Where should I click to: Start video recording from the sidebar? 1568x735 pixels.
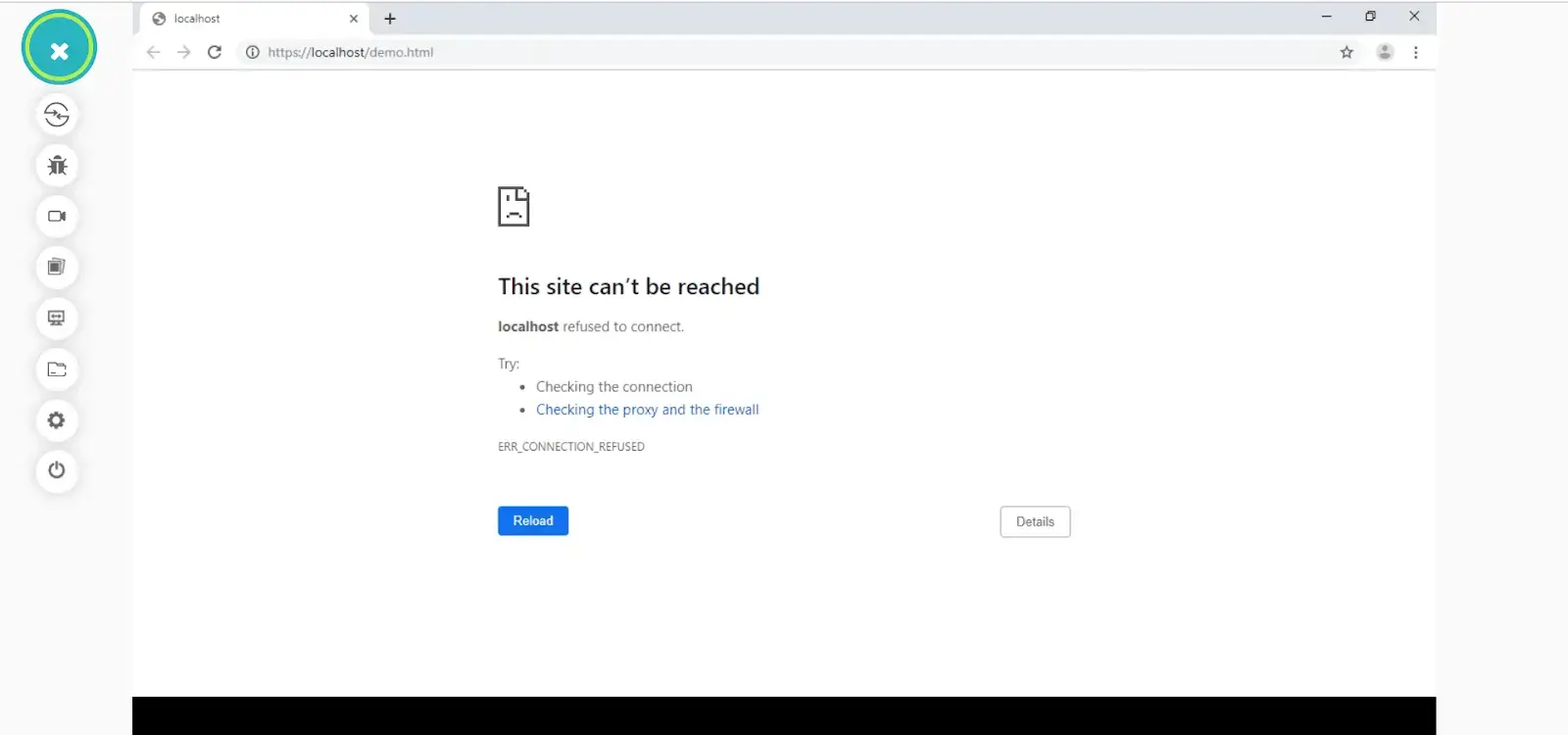tap(57, 217)
